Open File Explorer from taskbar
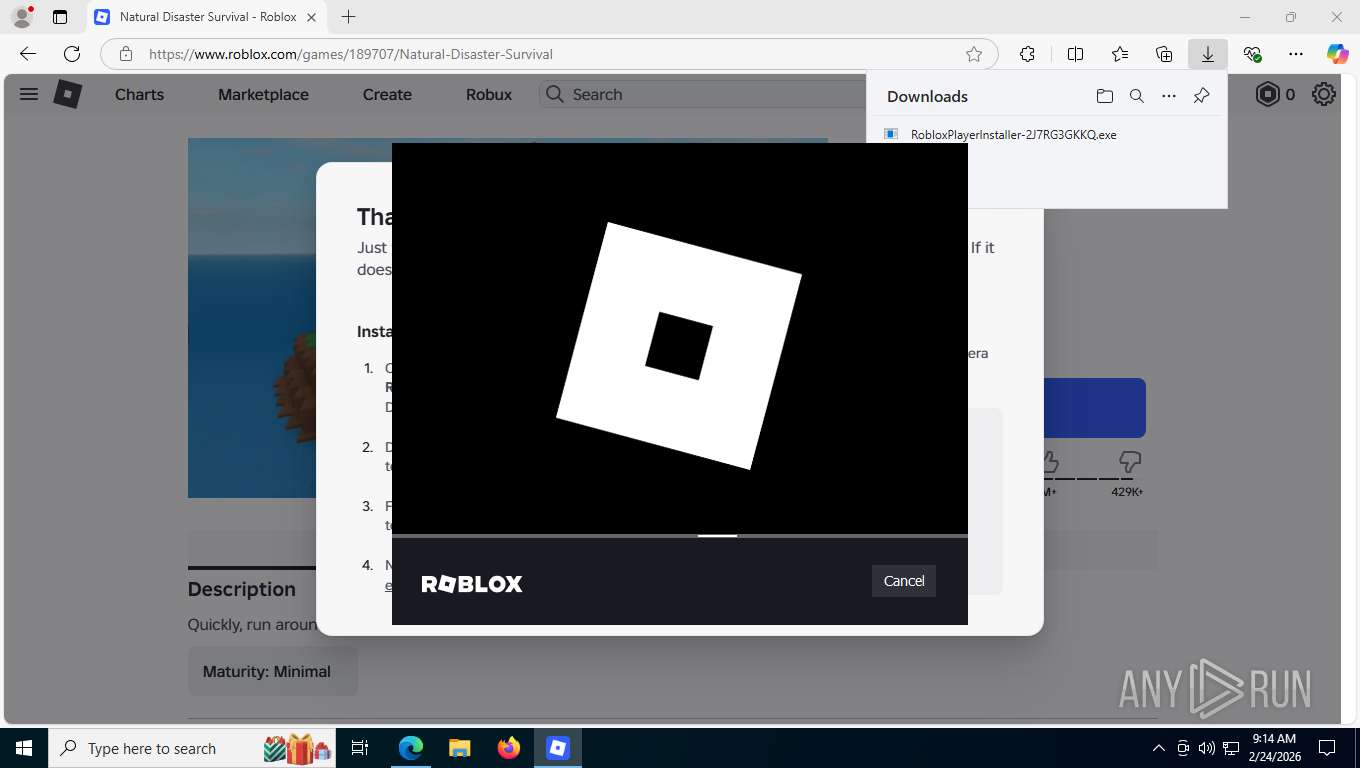 coord(459,748)
